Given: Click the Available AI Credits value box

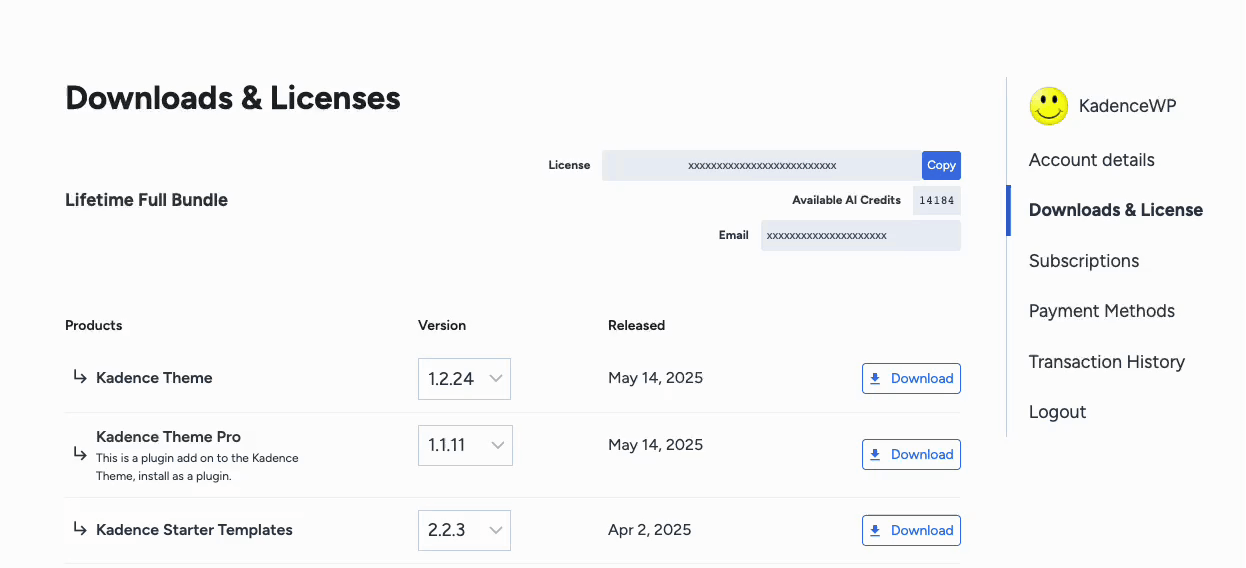Looking at the screenshot, I should click(x=936, y=200).
